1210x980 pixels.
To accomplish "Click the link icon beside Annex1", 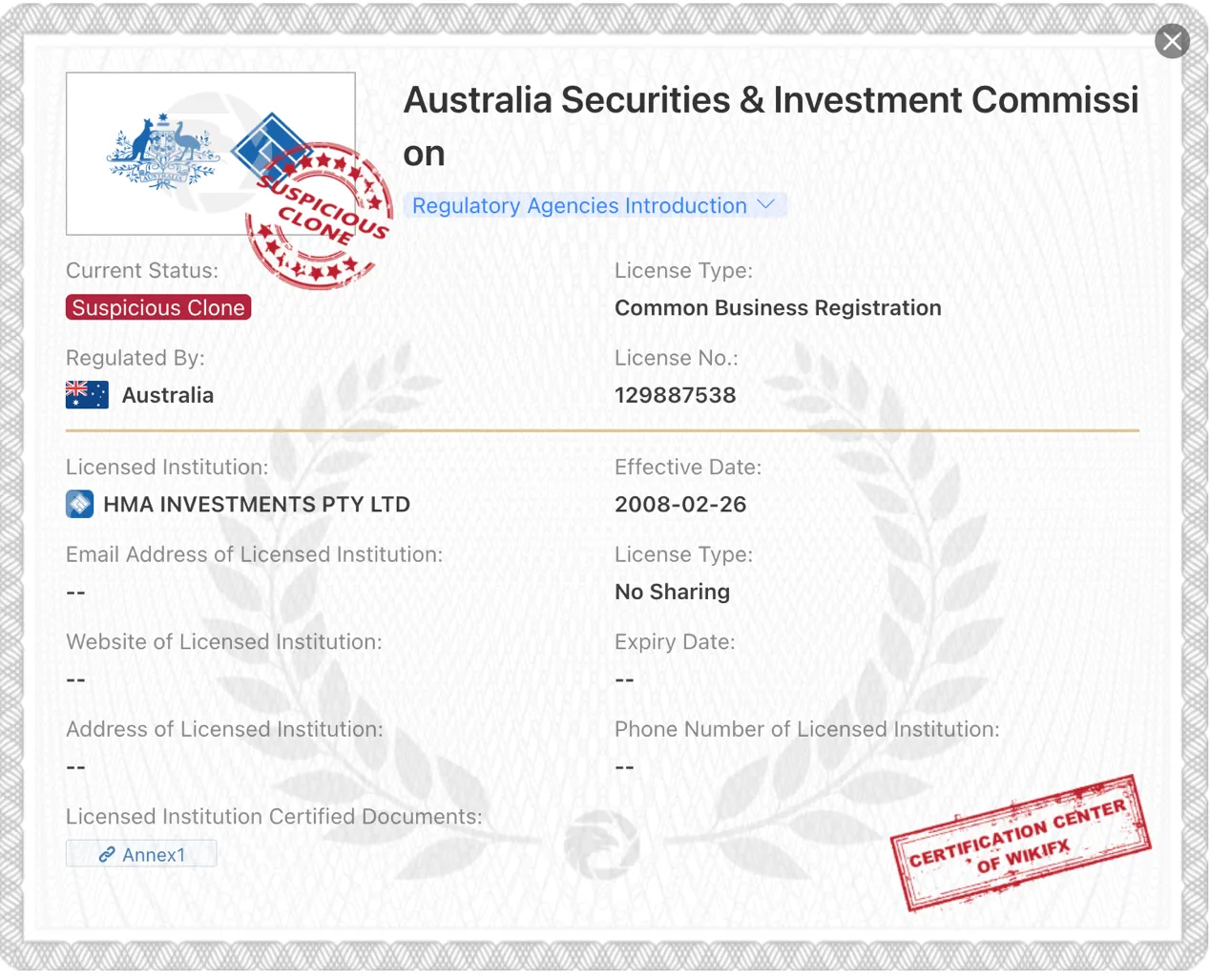I will tap(107, 855).
